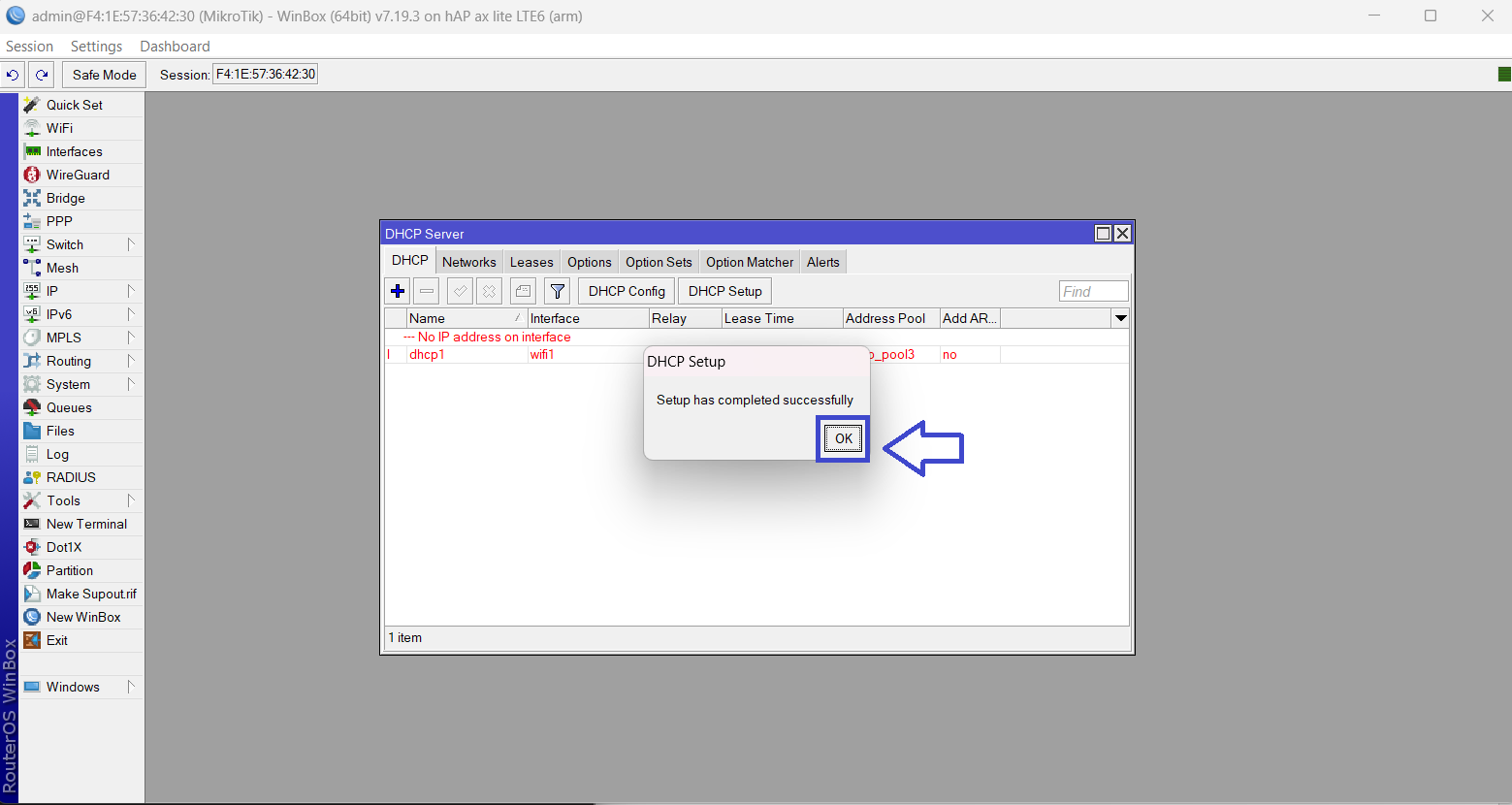Open Quick Set from the sidebar

(81, 105)
